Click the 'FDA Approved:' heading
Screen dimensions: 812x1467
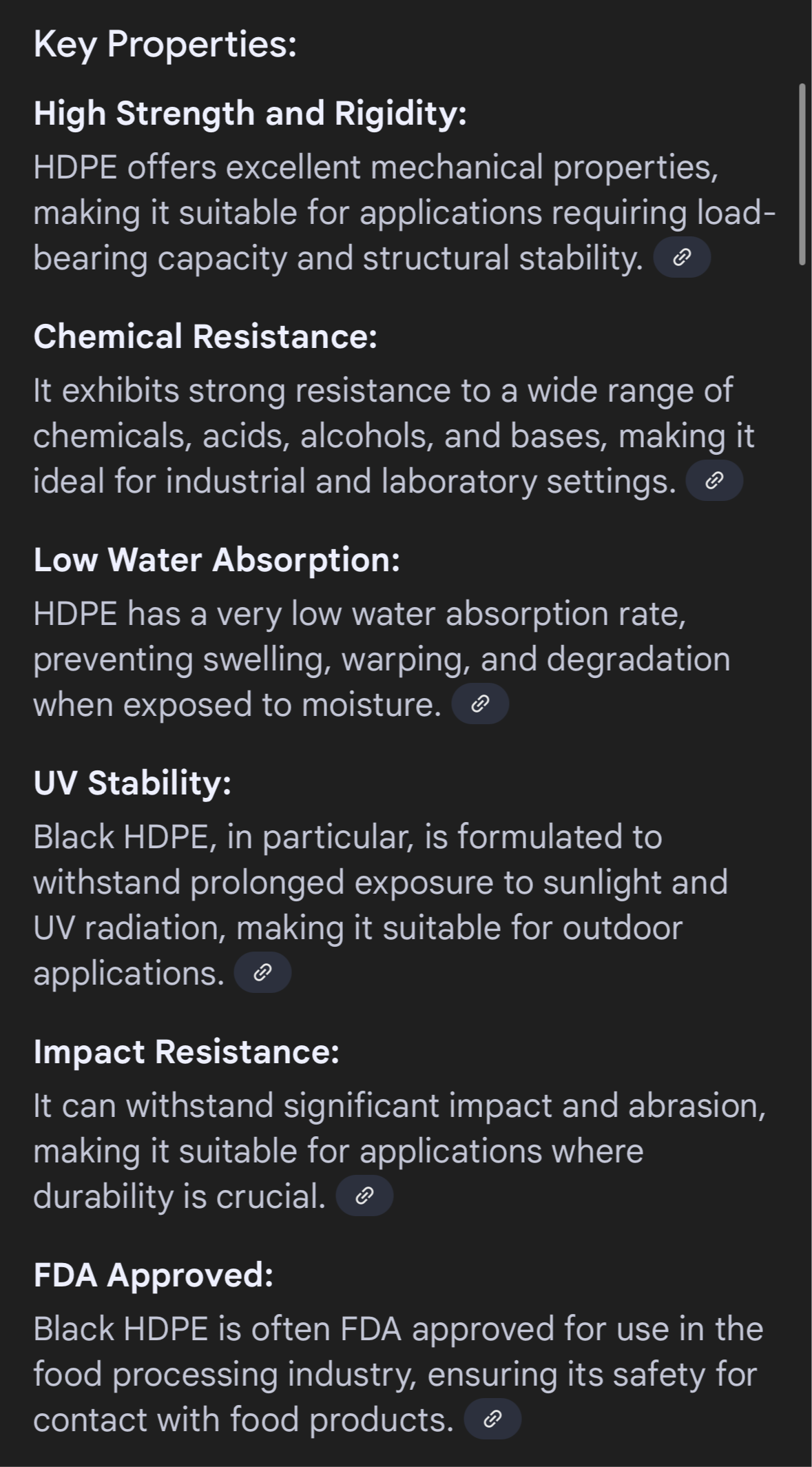pyautogui.click(x=153, y=1275)
